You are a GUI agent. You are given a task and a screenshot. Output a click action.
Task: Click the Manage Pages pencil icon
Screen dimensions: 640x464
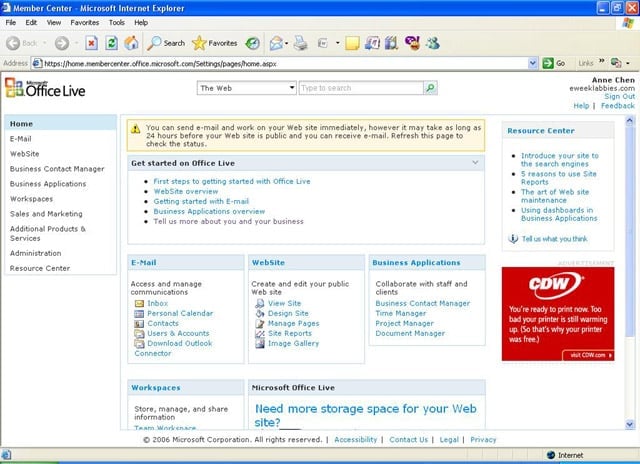pos(260,323)
